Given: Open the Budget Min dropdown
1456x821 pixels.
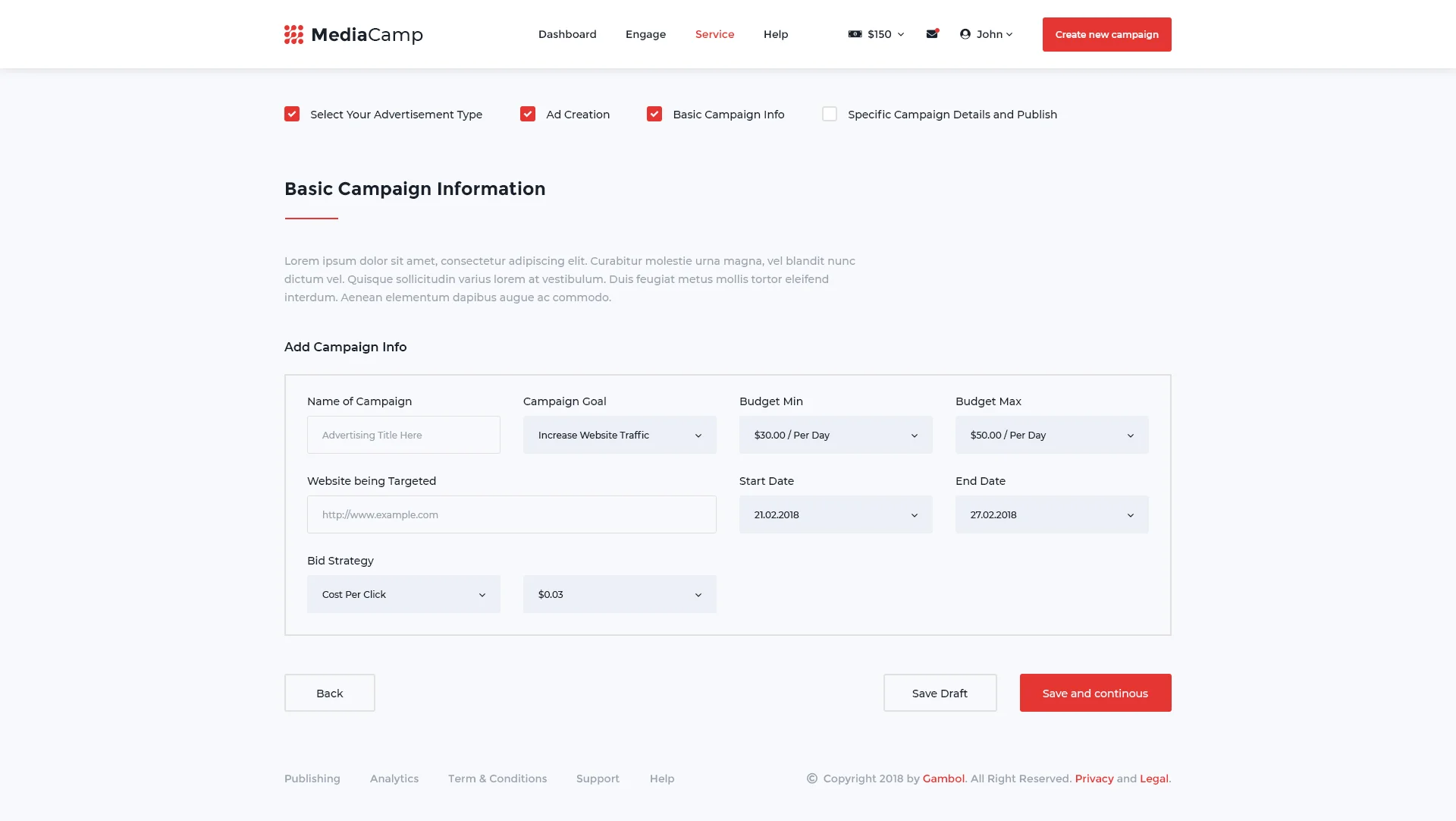Looking at the screenshot, I should coord(836,435).
